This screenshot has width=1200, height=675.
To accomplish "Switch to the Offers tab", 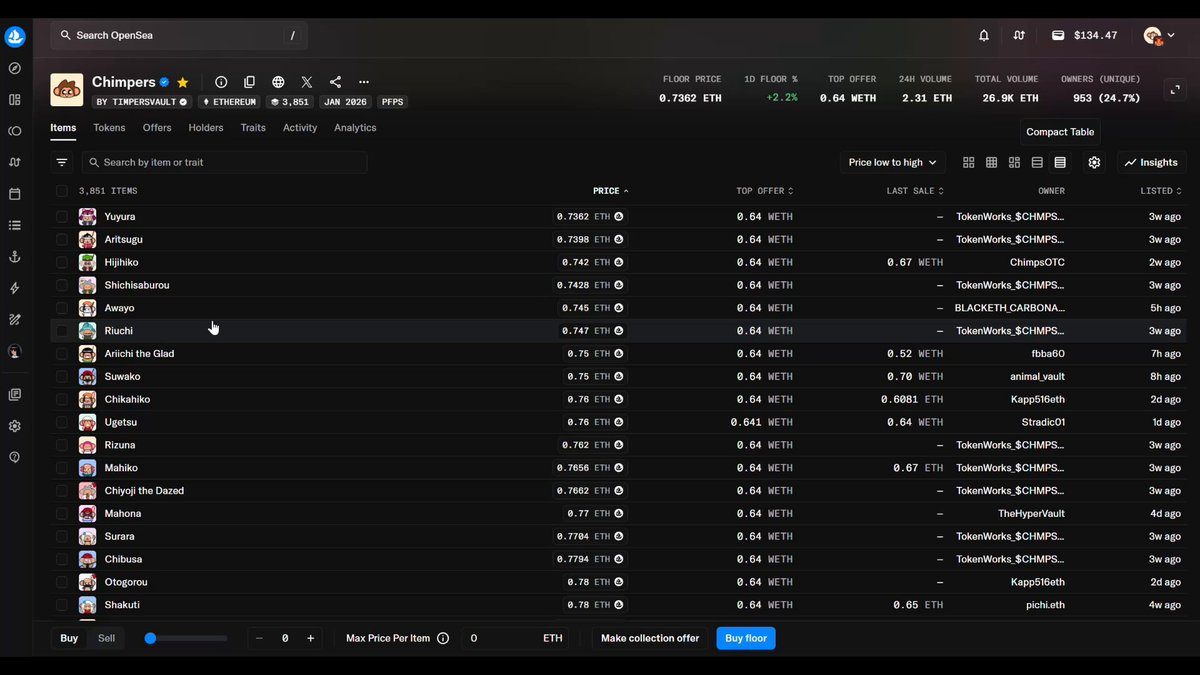I will (x=157, y=128).
